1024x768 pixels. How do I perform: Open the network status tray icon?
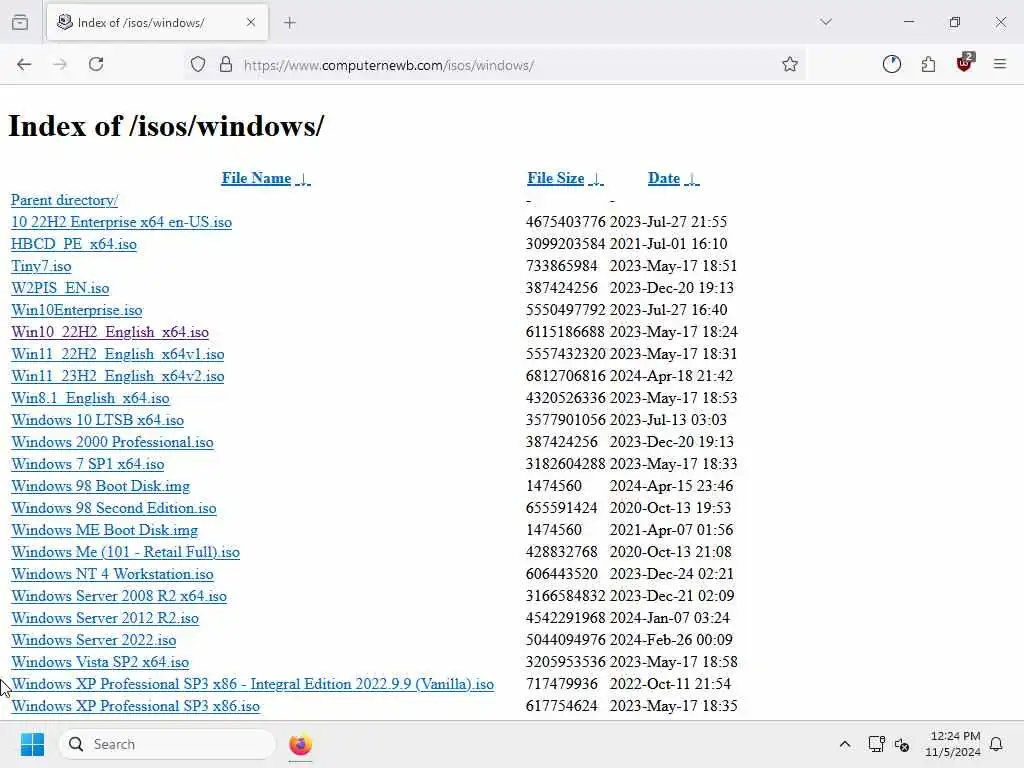(x=876, y=744)
